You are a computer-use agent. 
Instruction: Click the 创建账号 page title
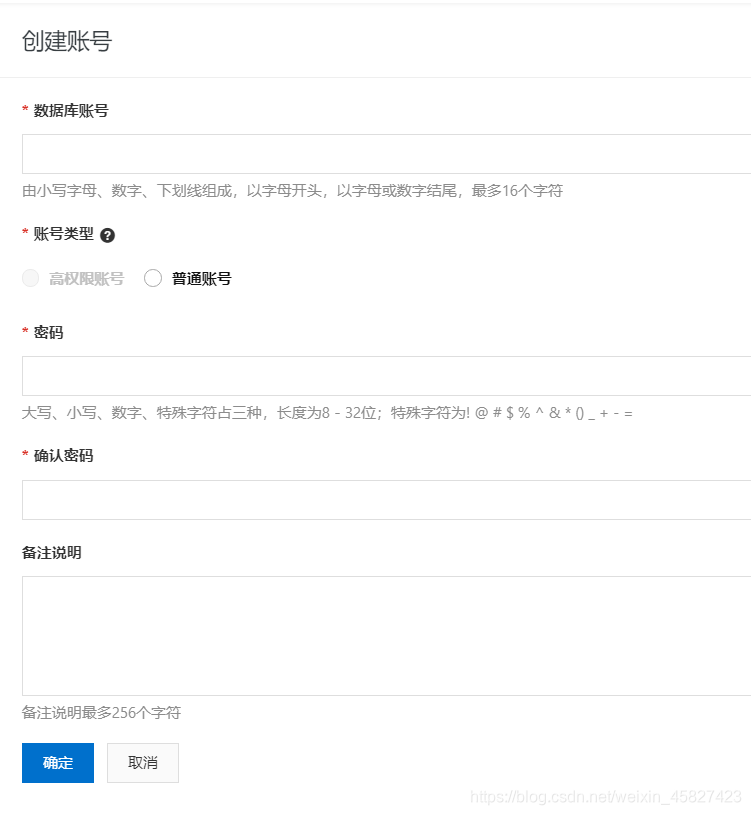pyautogui.click(x=67, y=41)
